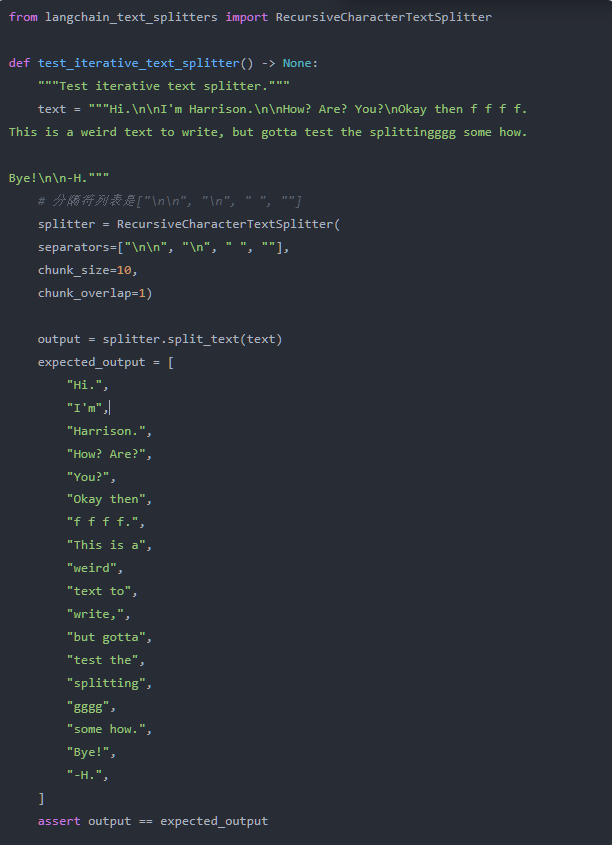612x845 pixels.
Task: Click the docstring "Test iterative text splitter."
Action: pos(164,86)
